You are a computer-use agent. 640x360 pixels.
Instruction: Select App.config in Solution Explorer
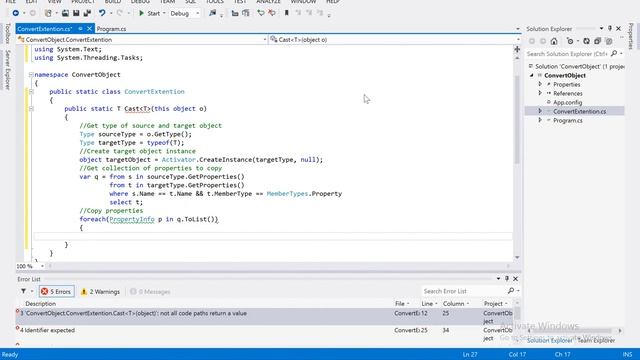(567, 102)
